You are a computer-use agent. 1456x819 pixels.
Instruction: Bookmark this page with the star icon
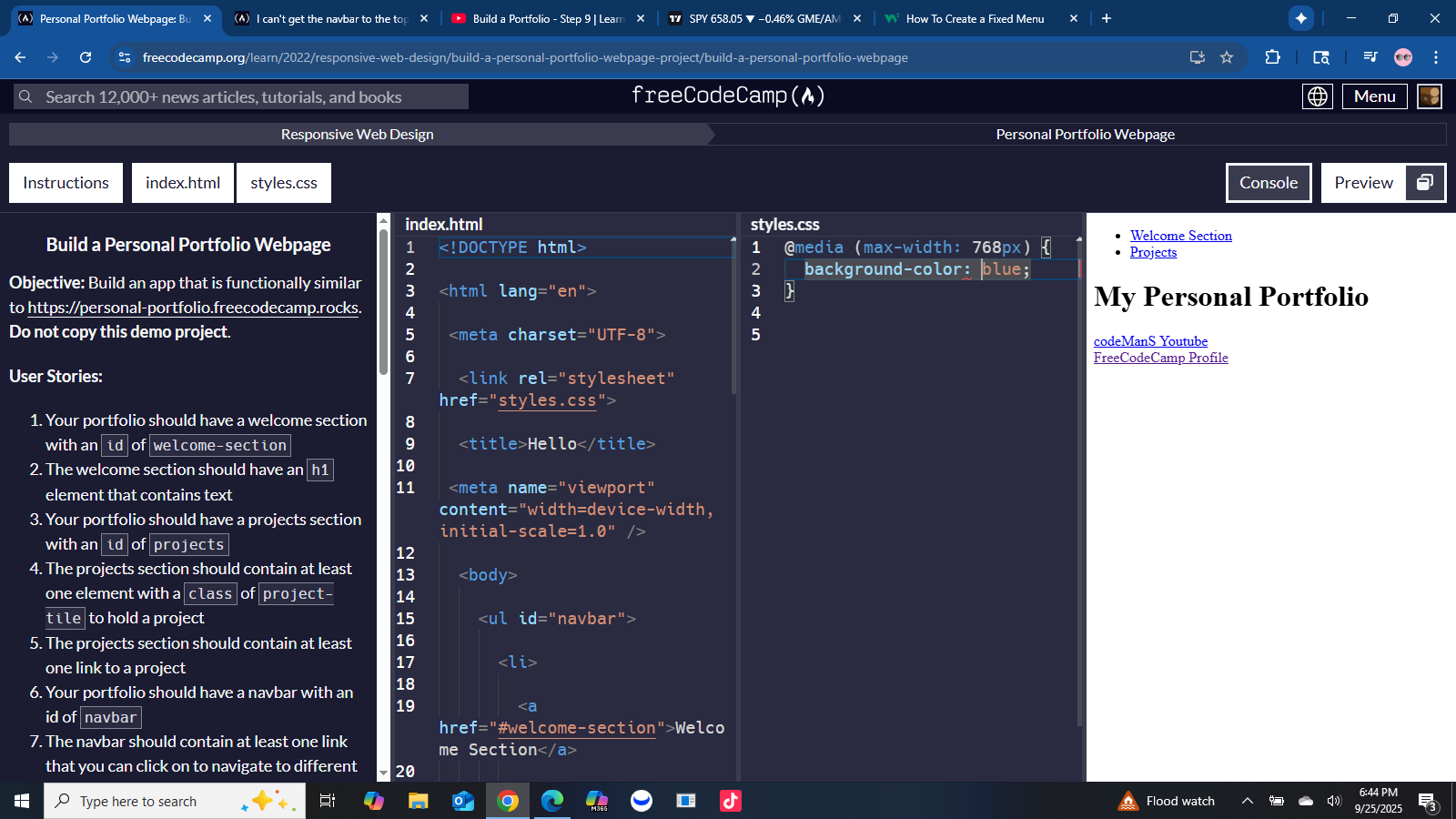click(1227, 56)
